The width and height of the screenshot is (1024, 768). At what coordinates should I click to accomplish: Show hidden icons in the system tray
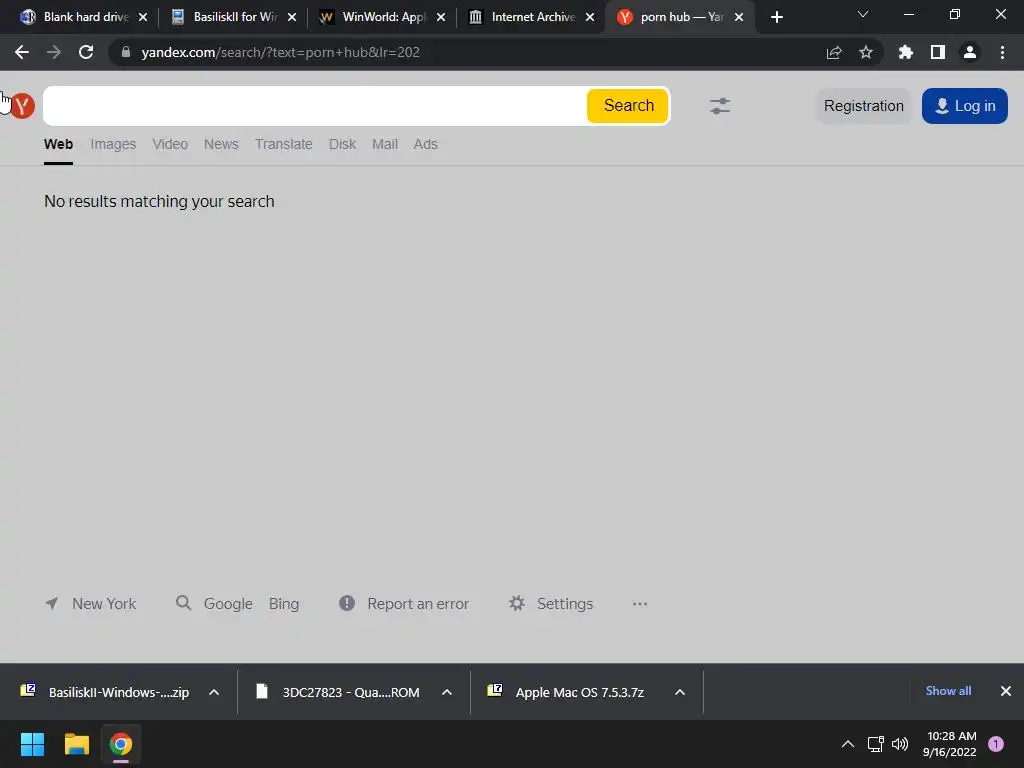click(x=848, y=744)
